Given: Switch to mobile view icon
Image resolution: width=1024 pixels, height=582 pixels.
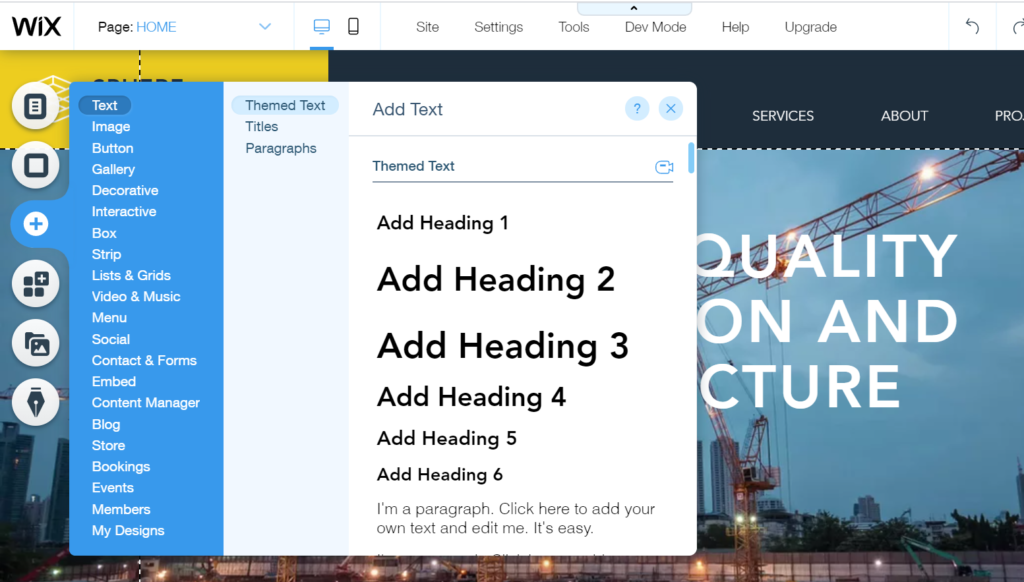Looking at the screenshot, I should coord(353,27).
